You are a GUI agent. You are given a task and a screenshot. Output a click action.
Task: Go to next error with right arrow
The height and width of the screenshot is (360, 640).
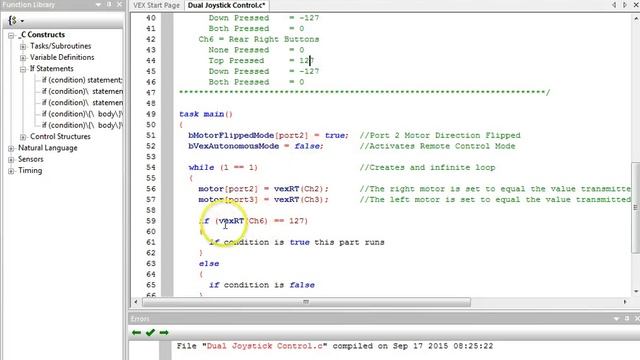pos(164,333)
